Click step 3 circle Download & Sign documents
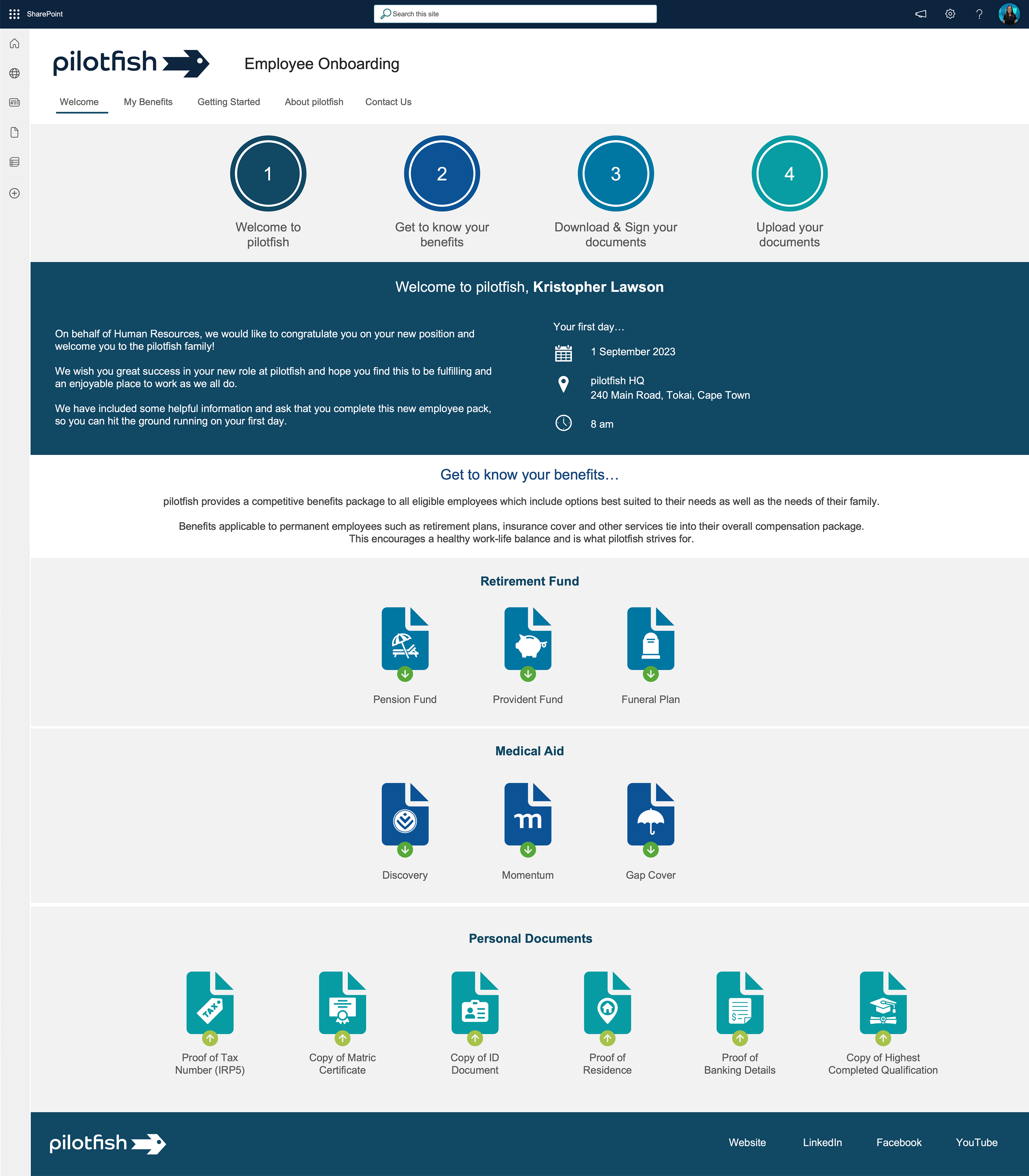The height and width of the screenshot is (1176, 1029). tap(616, 173)
